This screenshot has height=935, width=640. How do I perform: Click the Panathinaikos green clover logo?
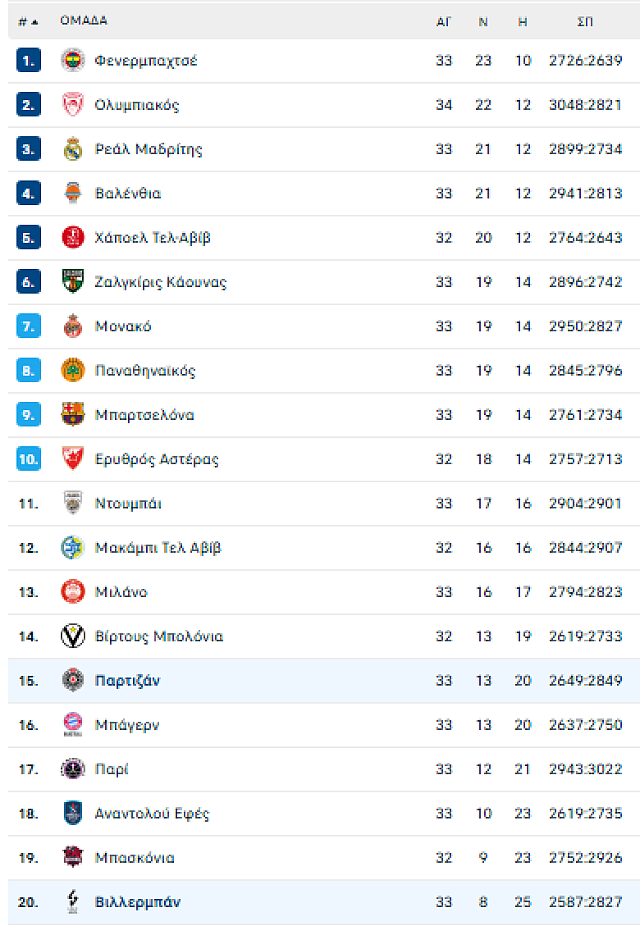pyautogui.click(x=73, y=371)
